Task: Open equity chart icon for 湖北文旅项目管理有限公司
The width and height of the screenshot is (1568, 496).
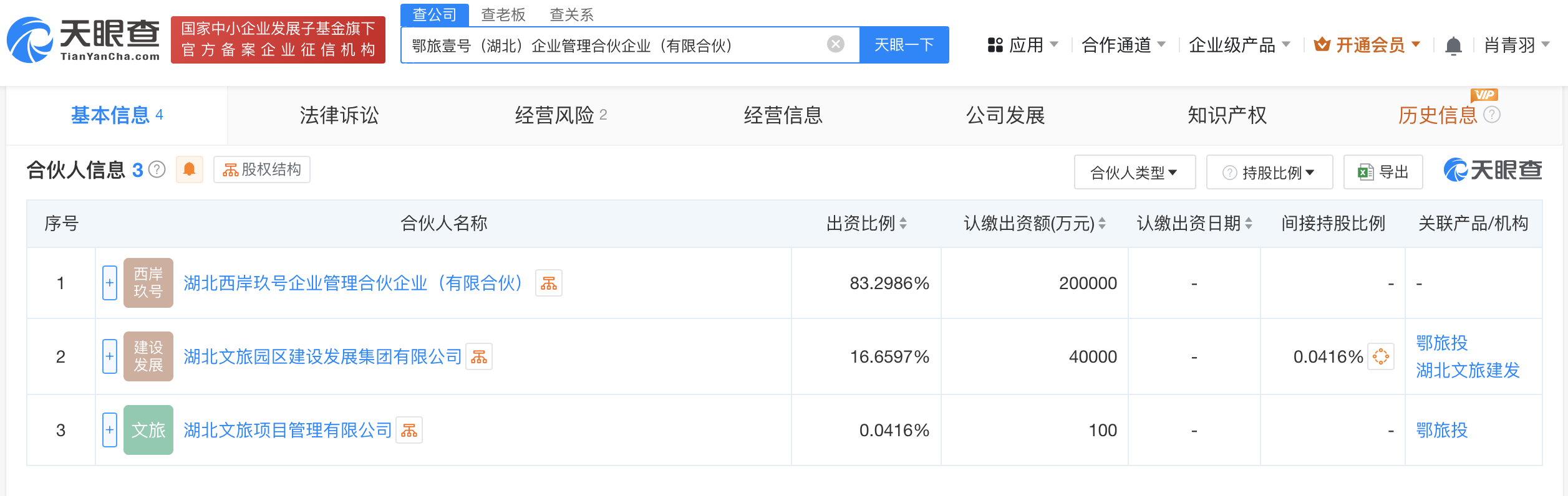Action: (409, 430)
